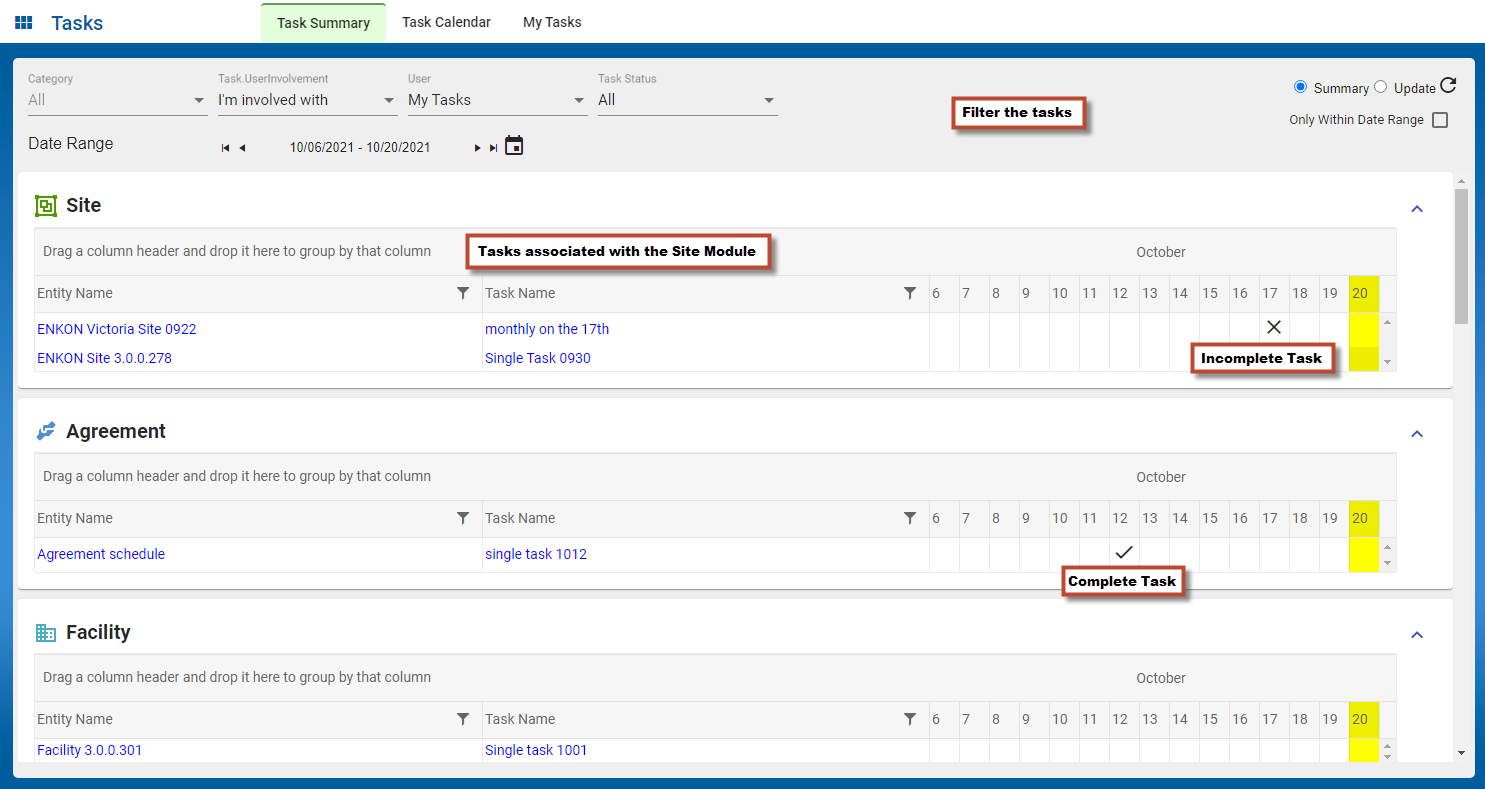Click the refresh icon beside Update
Screen dimensions: 1485x789
tap(1447, 86)
